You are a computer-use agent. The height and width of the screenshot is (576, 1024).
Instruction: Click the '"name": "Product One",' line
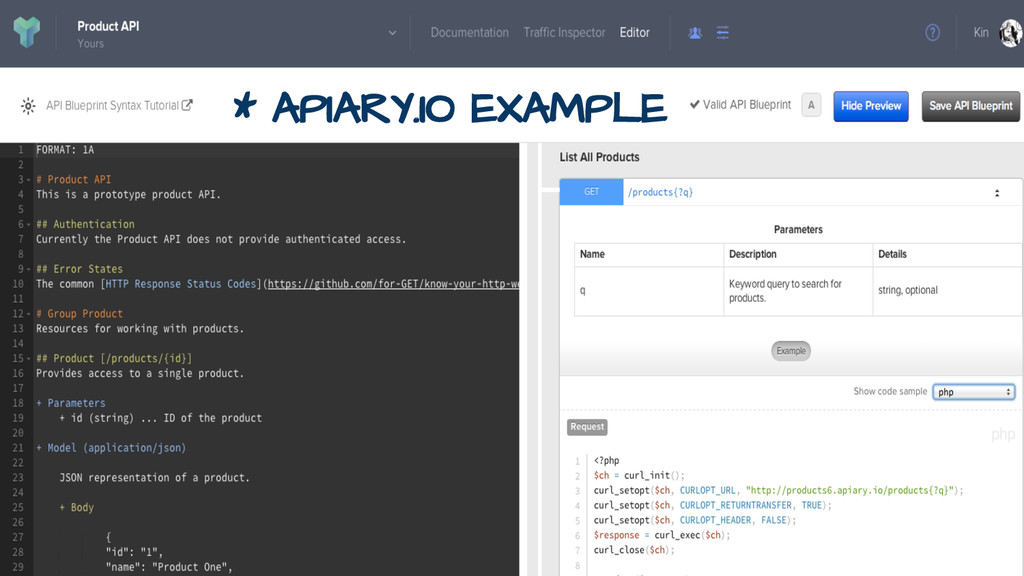tap(169, 567)
